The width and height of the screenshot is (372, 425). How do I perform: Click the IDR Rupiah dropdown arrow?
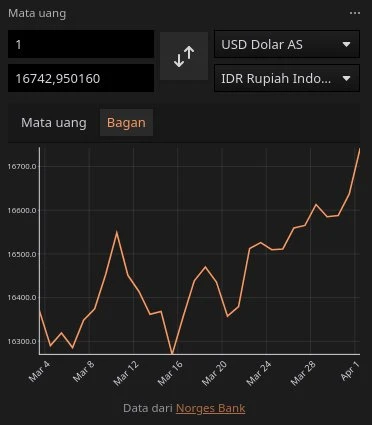tap(346, 79)
